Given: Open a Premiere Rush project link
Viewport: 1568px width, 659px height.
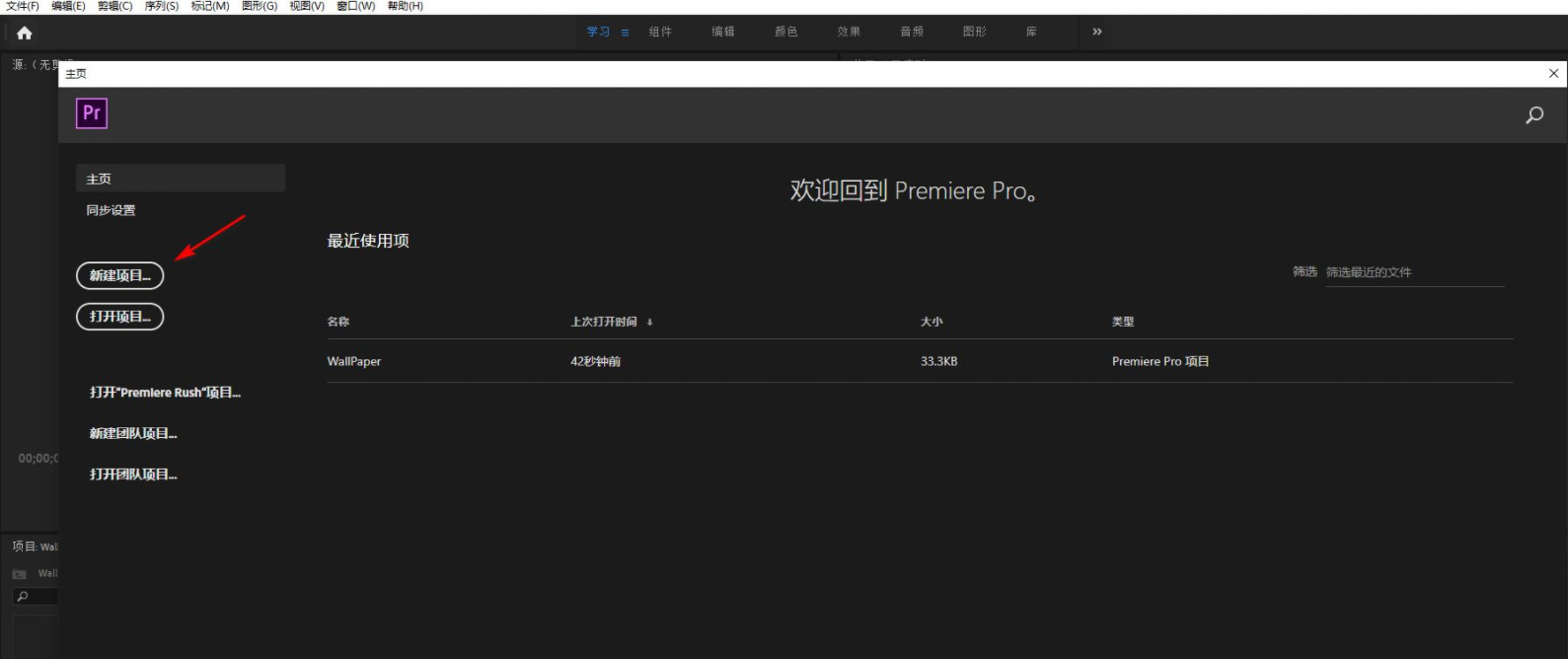Looking at the screenshot, I should point(165,393).
